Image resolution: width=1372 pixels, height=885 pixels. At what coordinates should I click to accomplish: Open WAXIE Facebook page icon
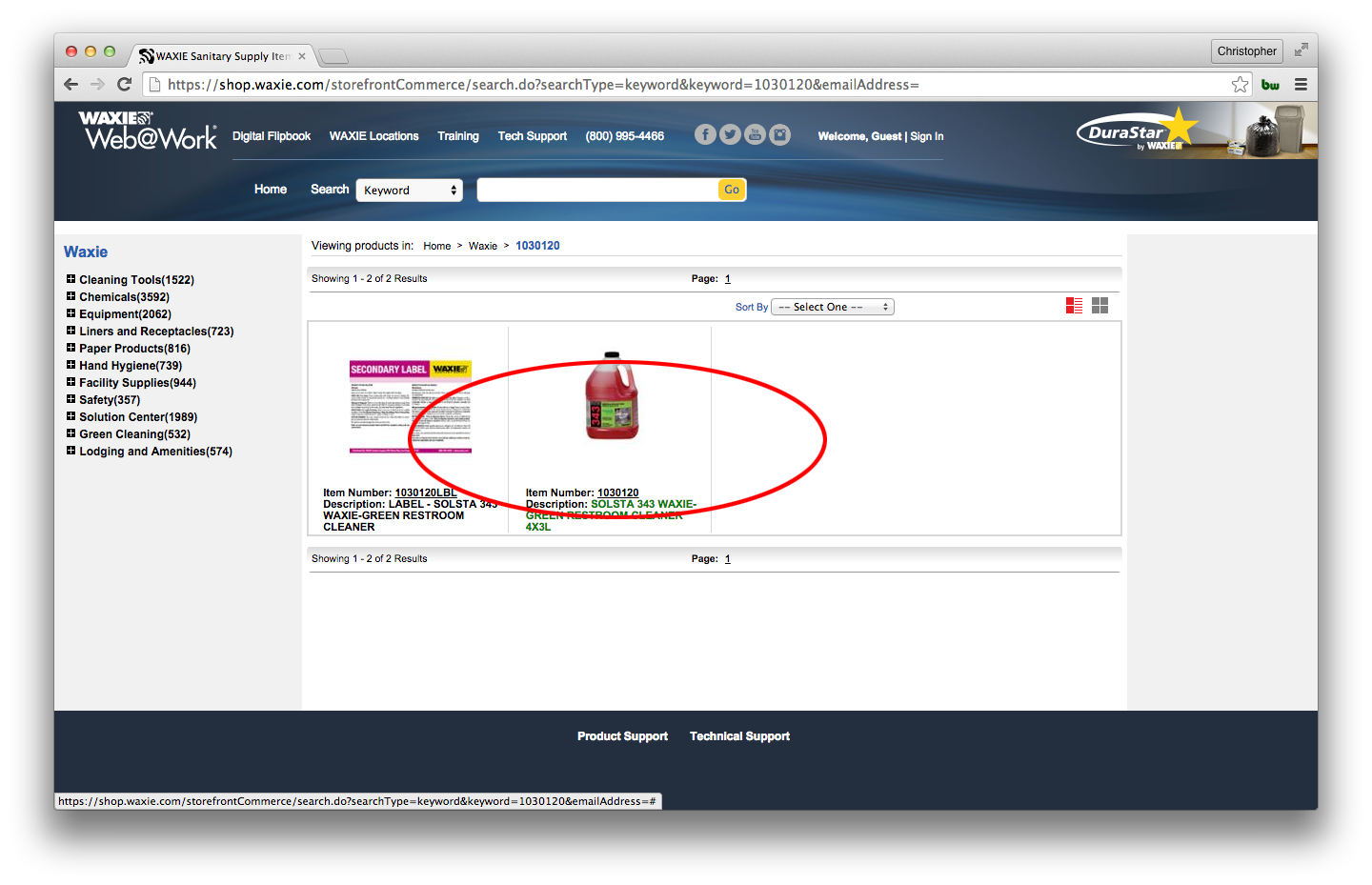point(705,134)
